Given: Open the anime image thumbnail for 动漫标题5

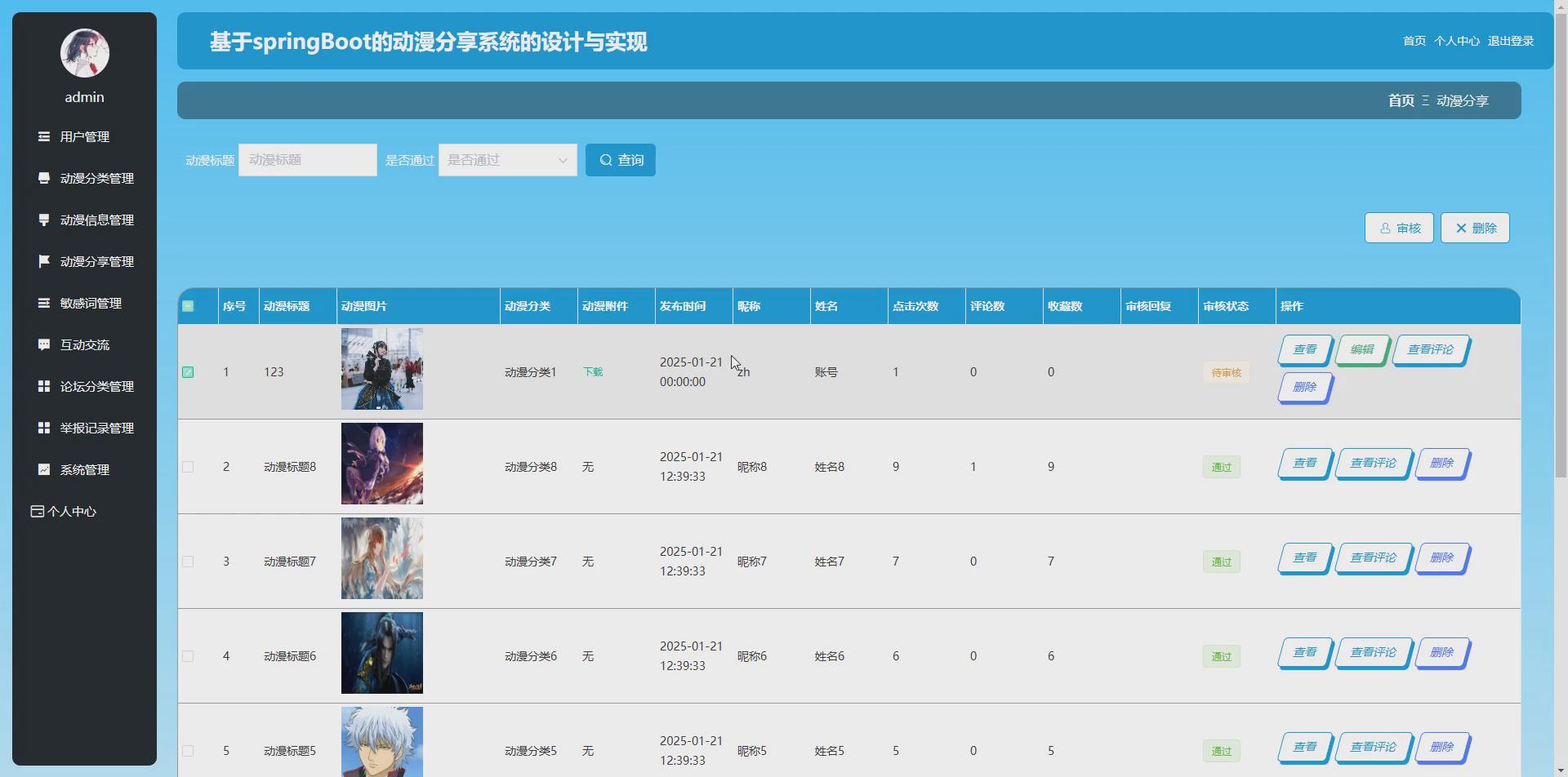Looking at the screenshot, I should point(382,742).
